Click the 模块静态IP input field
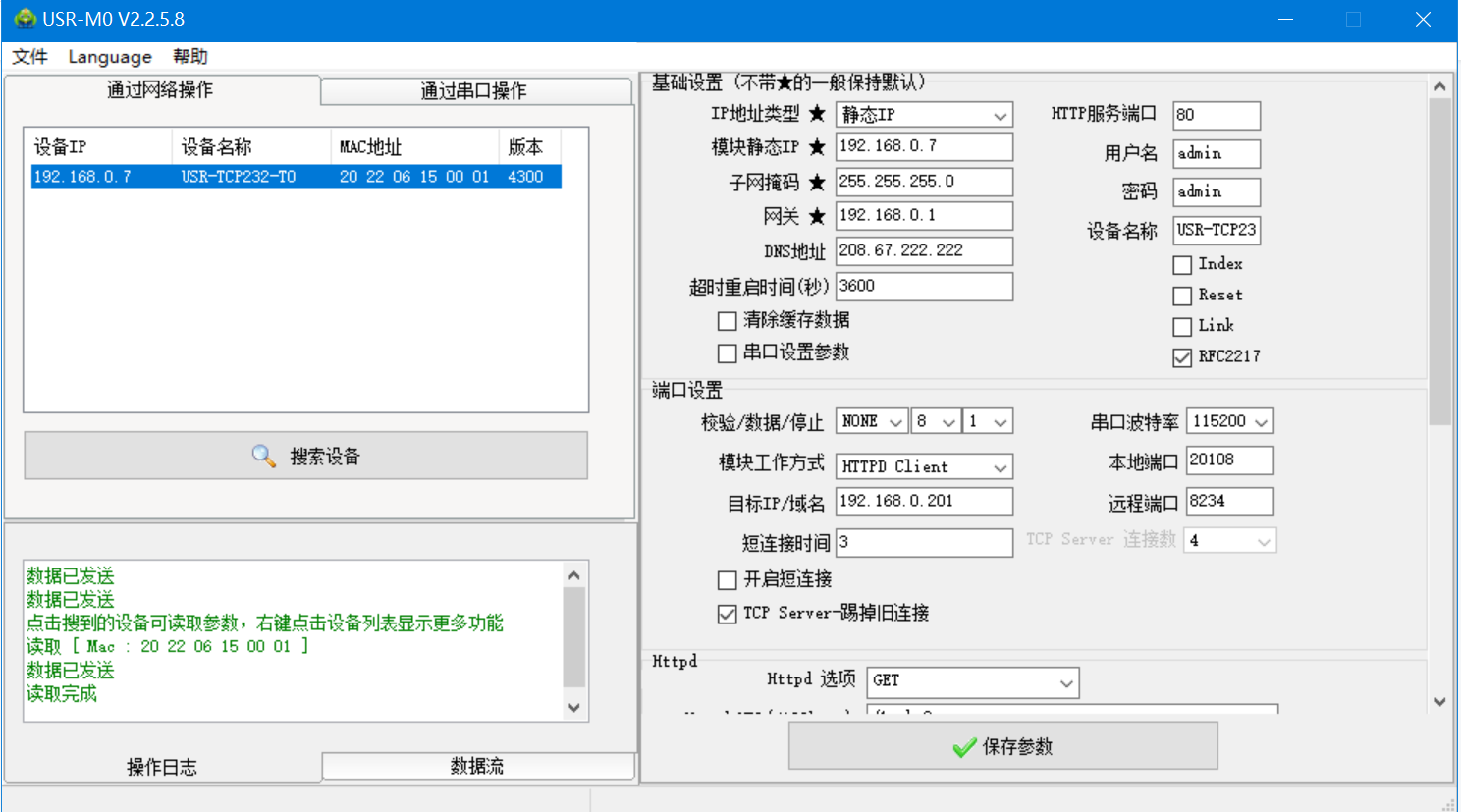 pos(924,146)
